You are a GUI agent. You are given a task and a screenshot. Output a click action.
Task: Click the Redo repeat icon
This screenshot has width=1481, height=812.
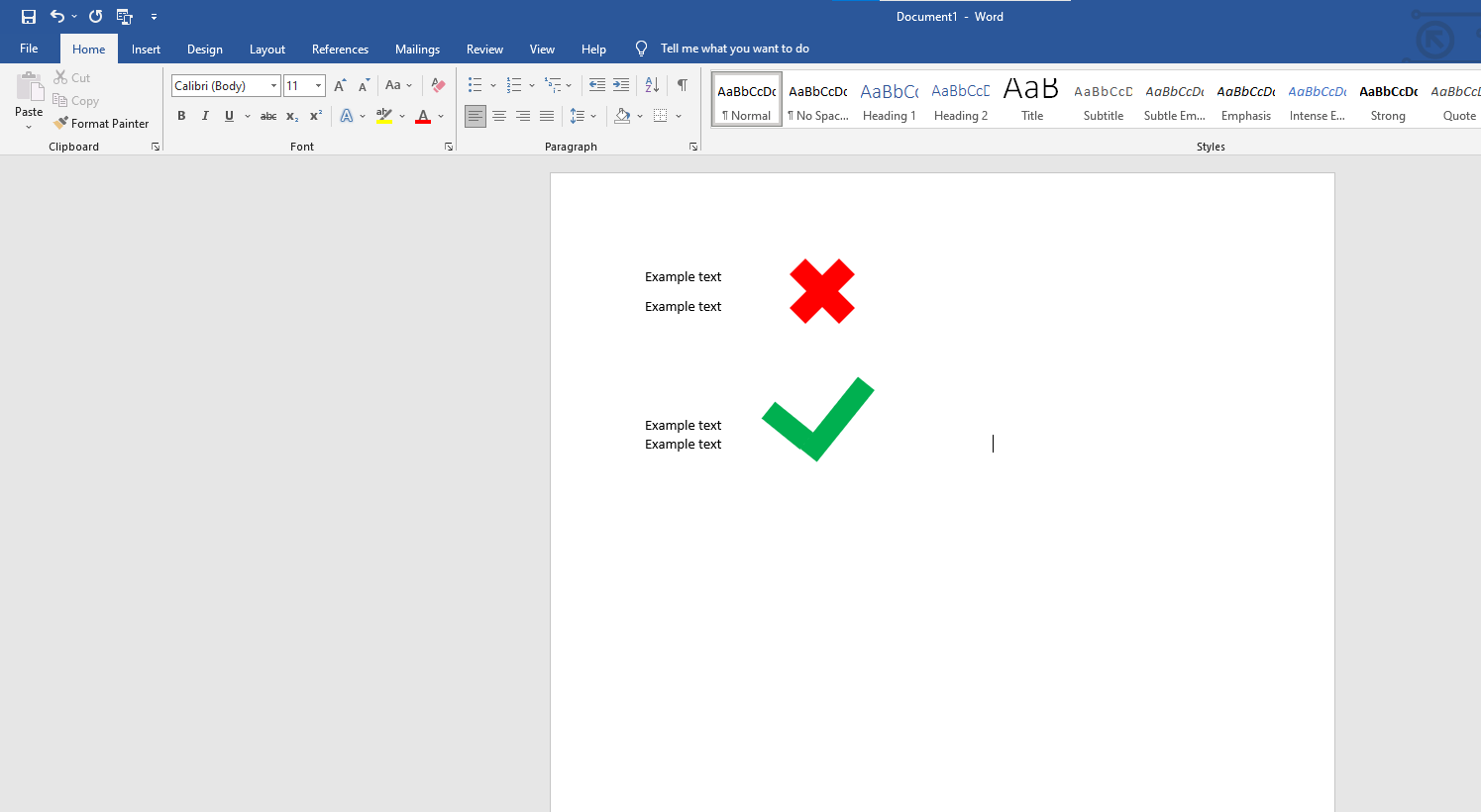click(95, 17)
